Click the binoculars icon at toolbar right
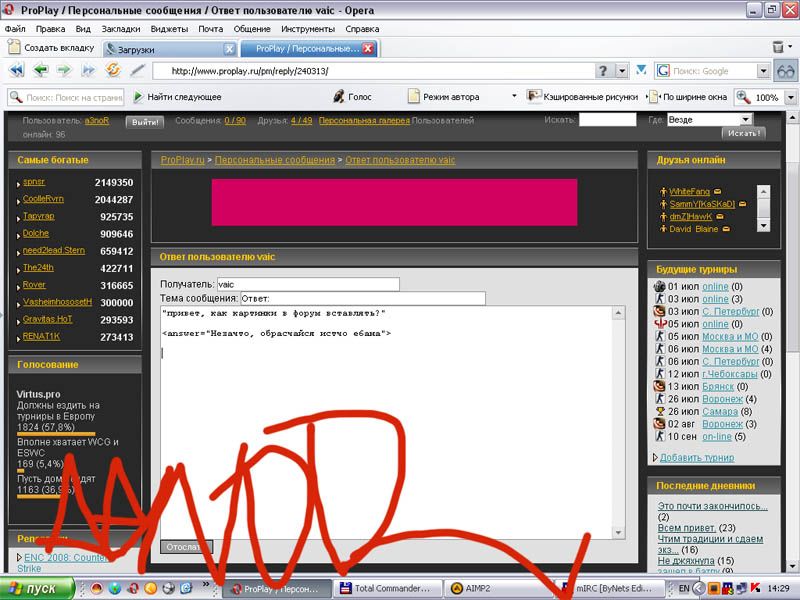This screenshot has width=800, height=600. click(785, 71)
